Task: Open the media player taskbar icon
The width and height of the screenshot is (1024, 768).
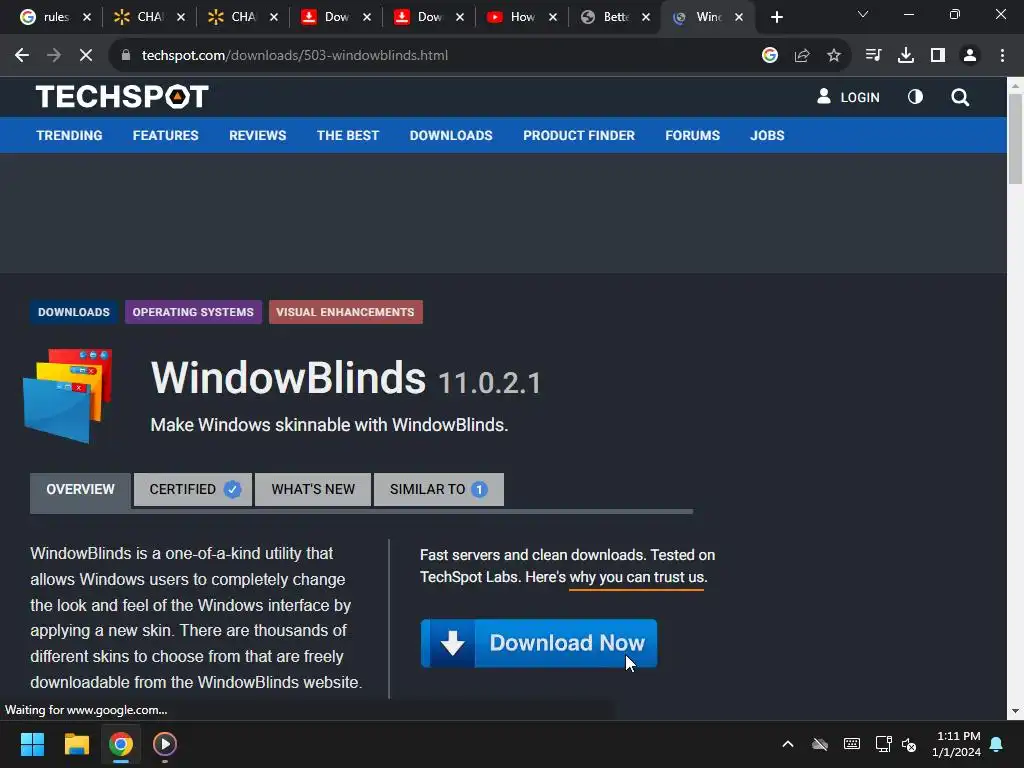Action: [x=165, y=744]
